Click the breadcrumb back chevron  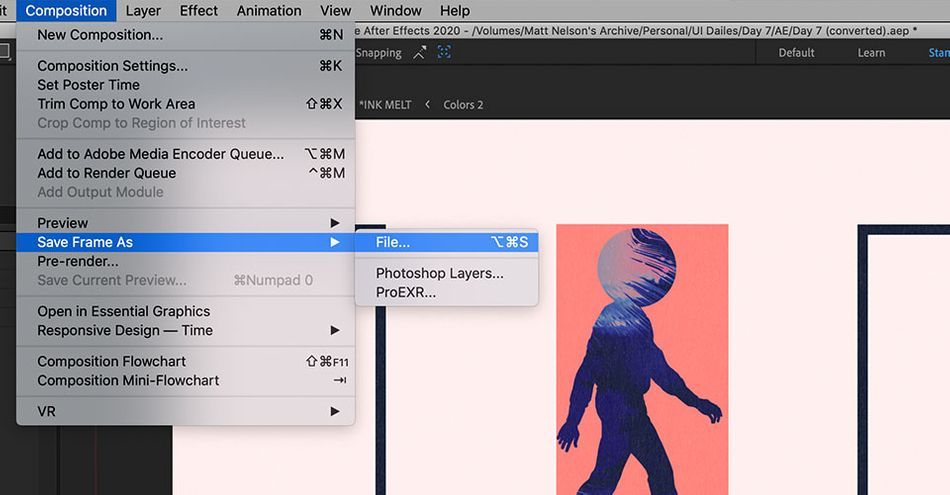427,104
